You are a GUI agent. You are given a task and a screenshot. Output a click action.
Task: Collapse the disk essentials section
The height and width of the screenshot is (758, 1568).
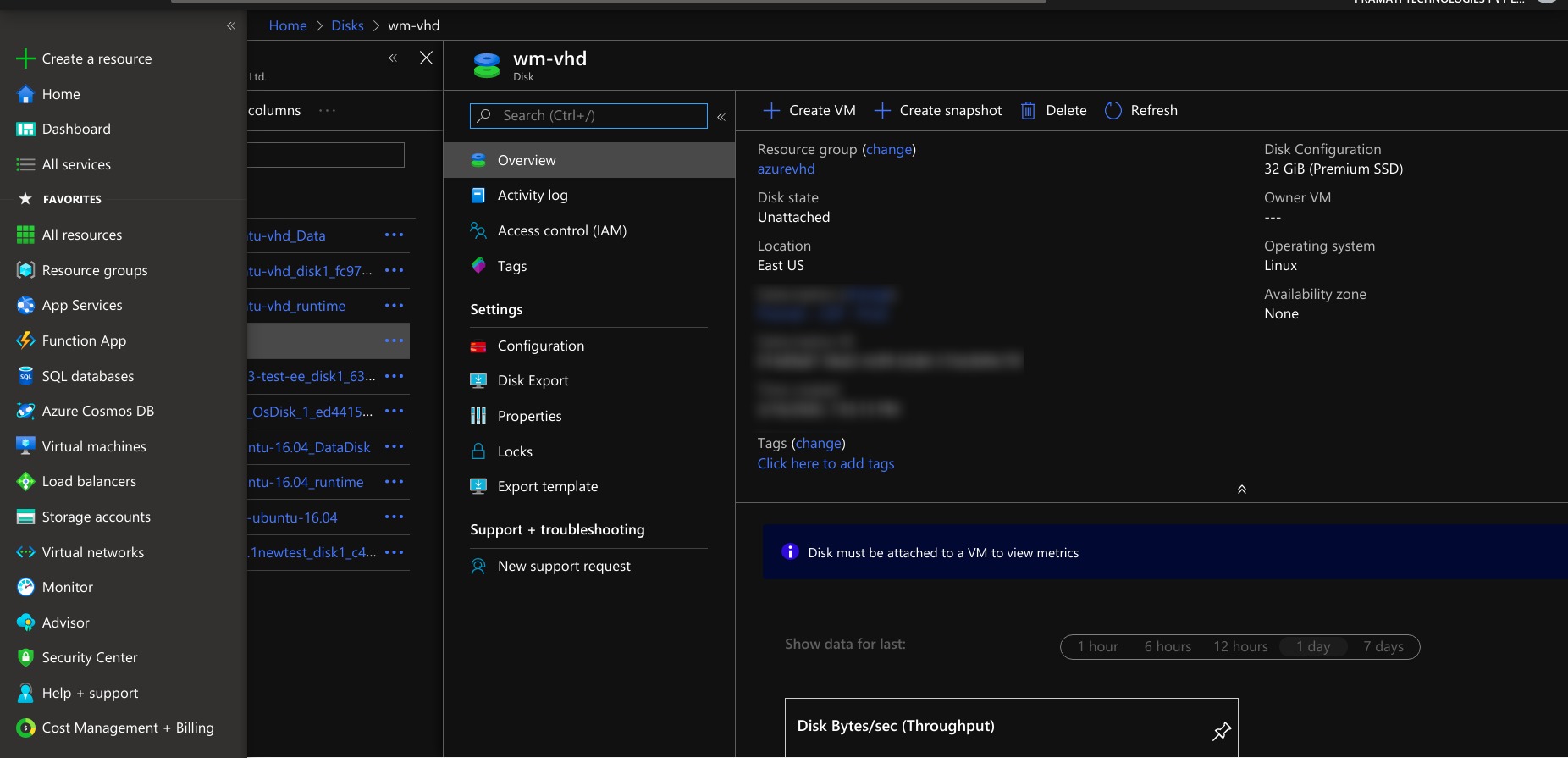coord(1241,490)
